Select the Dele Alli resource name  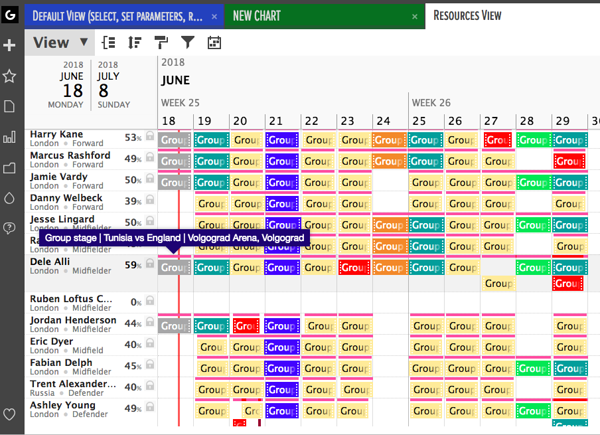click(50, 261)
